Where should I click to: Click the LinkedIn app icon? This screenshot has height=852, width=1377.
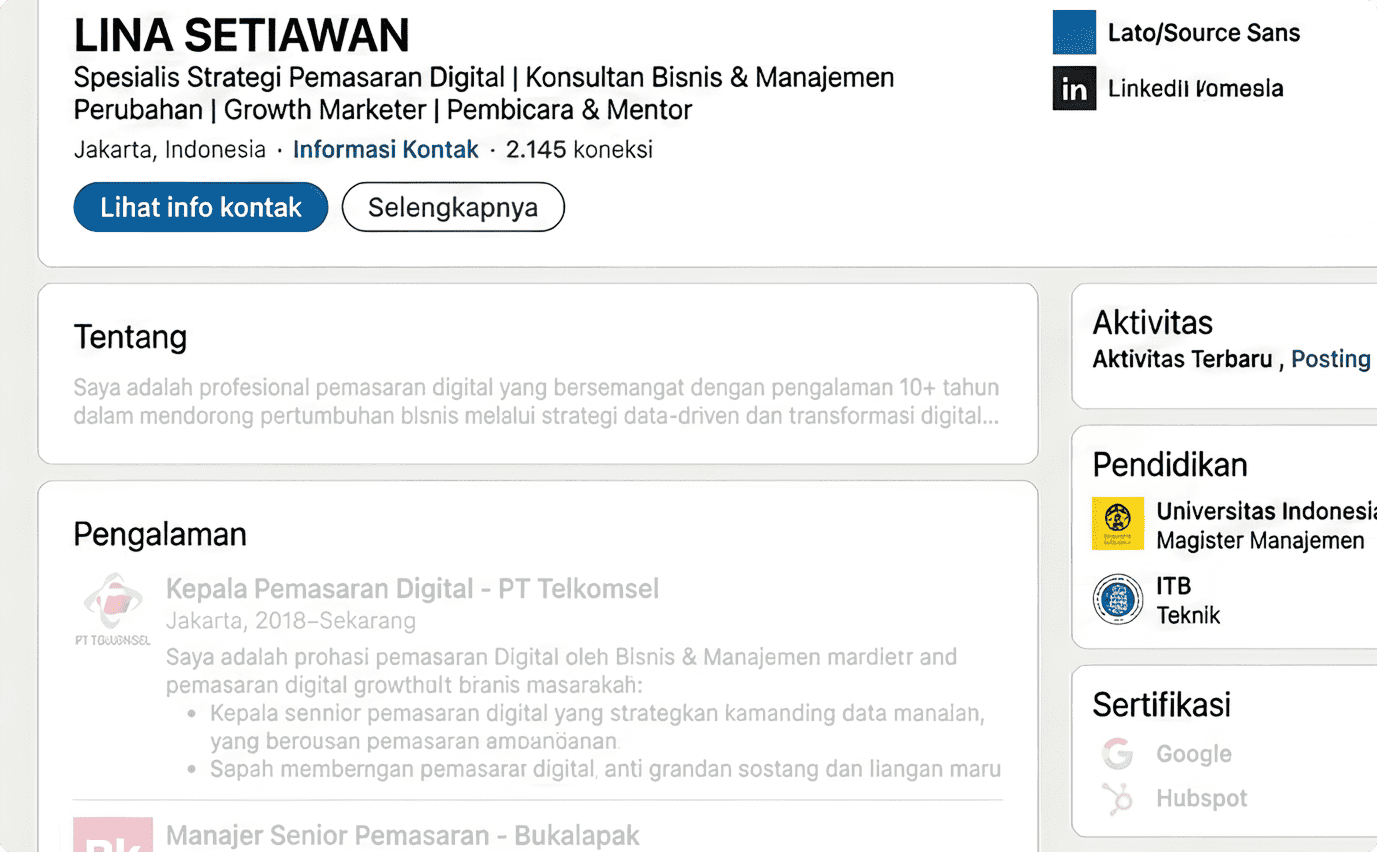(1072, 89)
